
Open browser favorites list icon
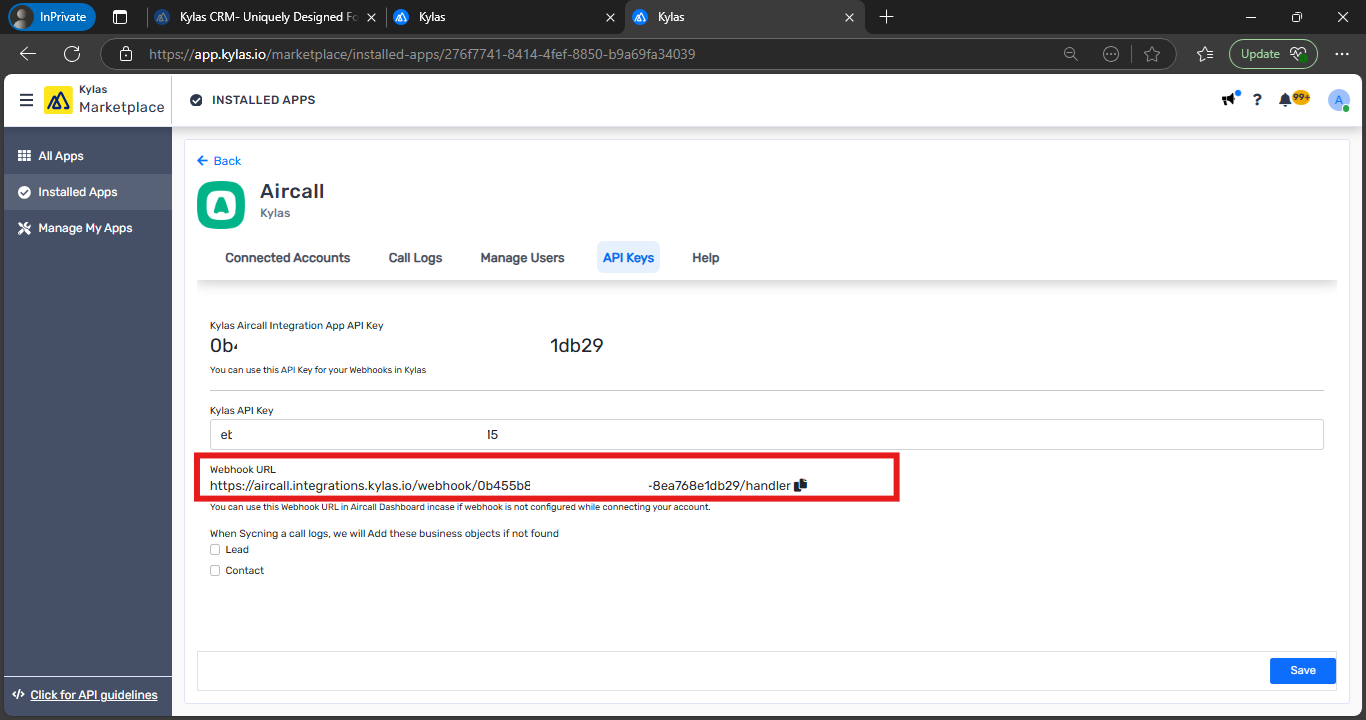[1204, 54]
